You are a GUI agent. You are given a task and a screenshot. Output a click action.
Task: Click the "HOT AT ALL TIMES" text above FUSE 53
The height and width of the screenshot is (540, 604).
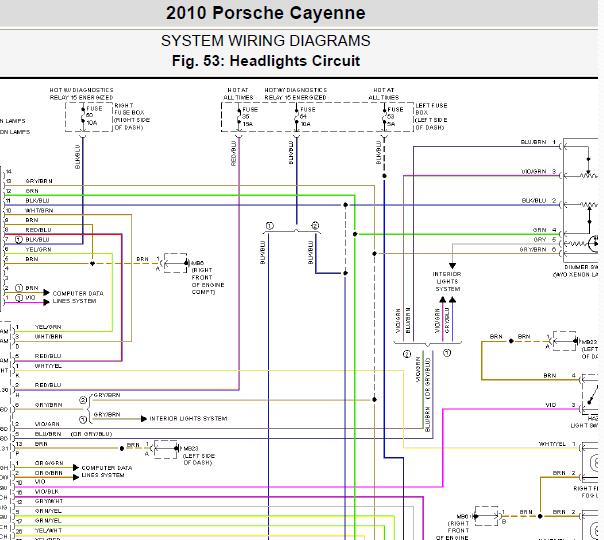coord(383,94)
